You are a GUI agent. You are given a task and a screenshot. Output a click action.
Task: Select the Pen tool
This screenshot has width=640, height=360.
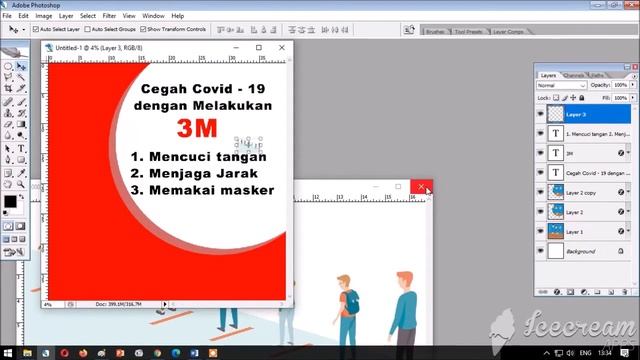pyautogui.click(x=8, y=160)
